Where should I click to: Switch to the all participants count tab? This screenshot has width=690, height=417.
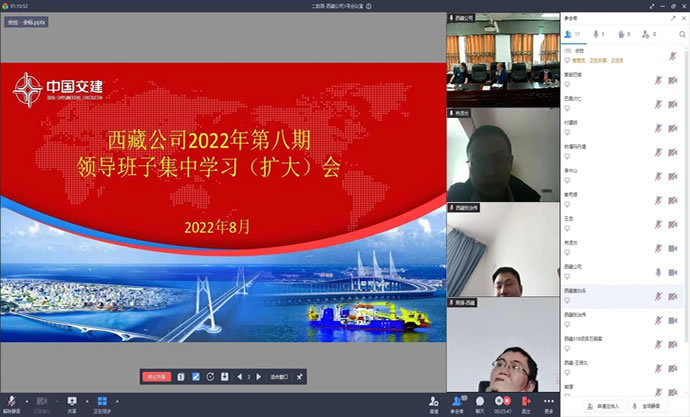tap(570, 34)
